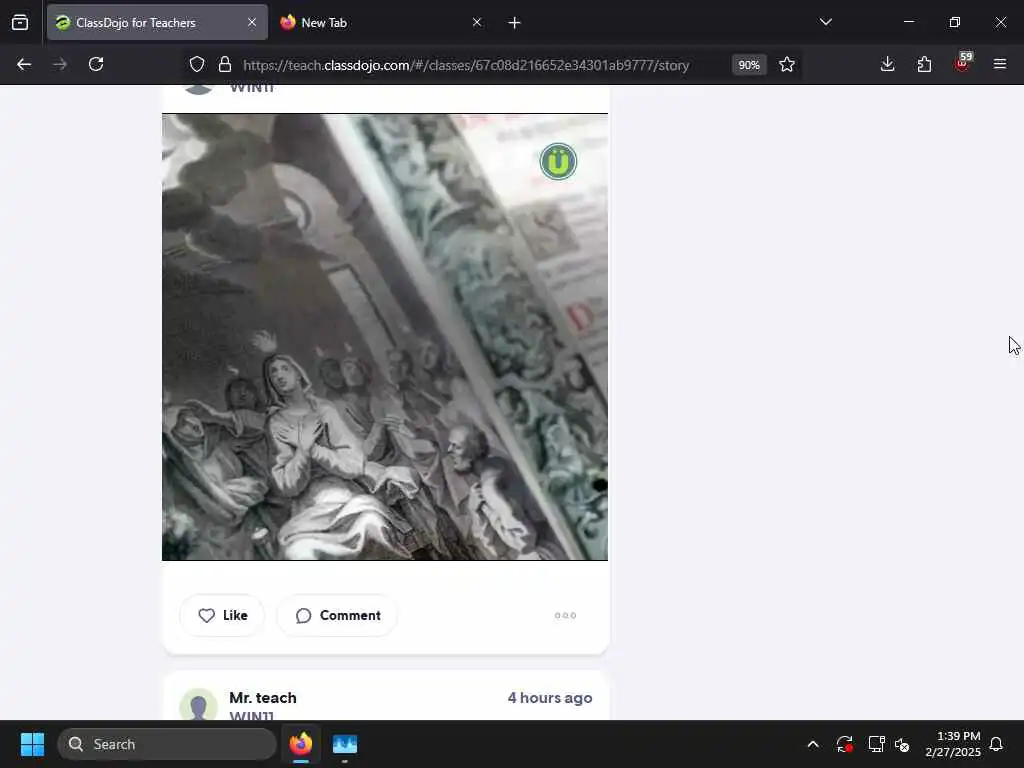The height and width of the screenshot is (768, 1024).
Task: Open Firefox application hamburger menu
Action: [1000, 64]
